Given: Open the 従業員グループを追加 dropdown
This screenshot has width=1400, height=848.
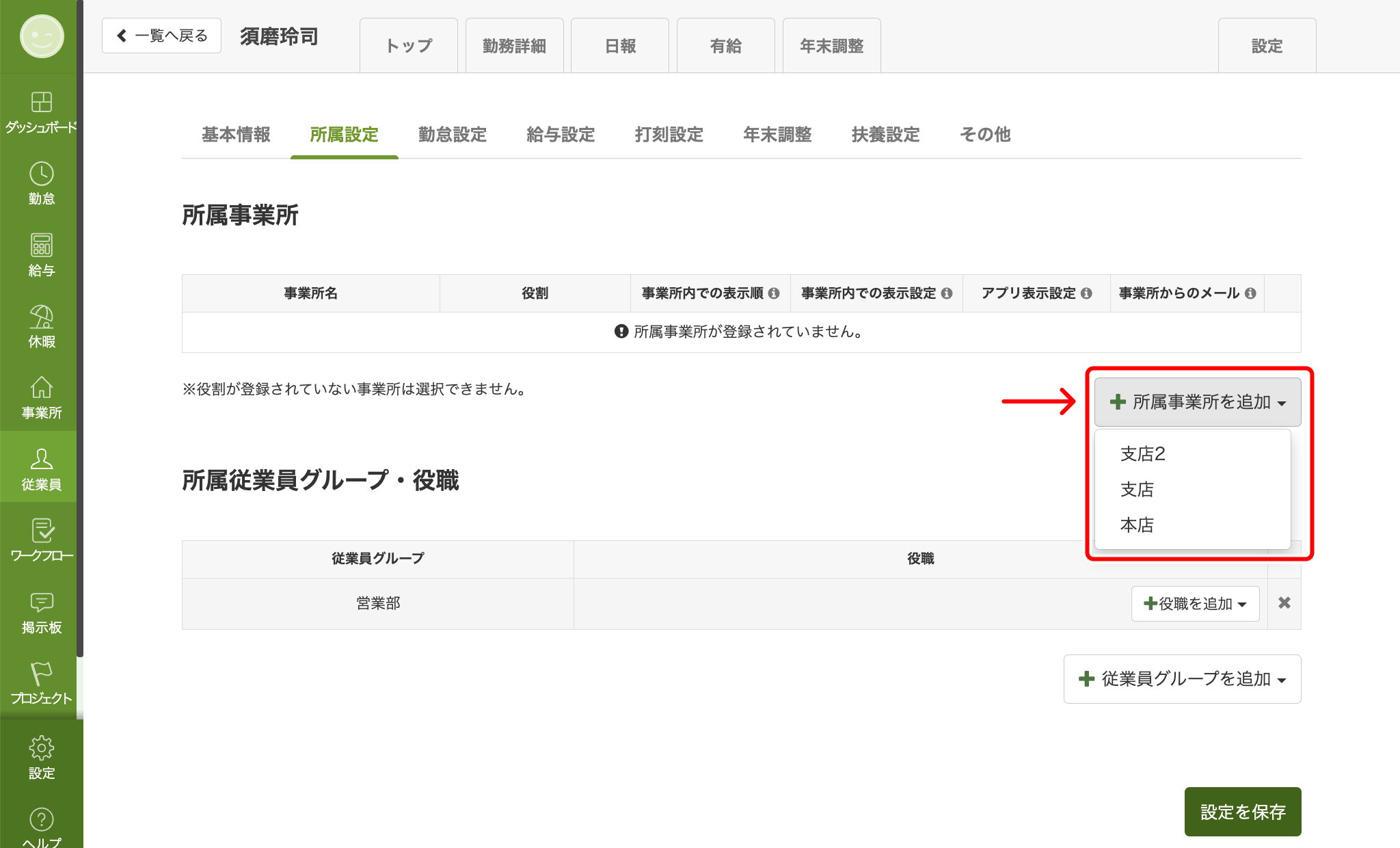Looking at the screenshot, I should (x=1182, y=679).
